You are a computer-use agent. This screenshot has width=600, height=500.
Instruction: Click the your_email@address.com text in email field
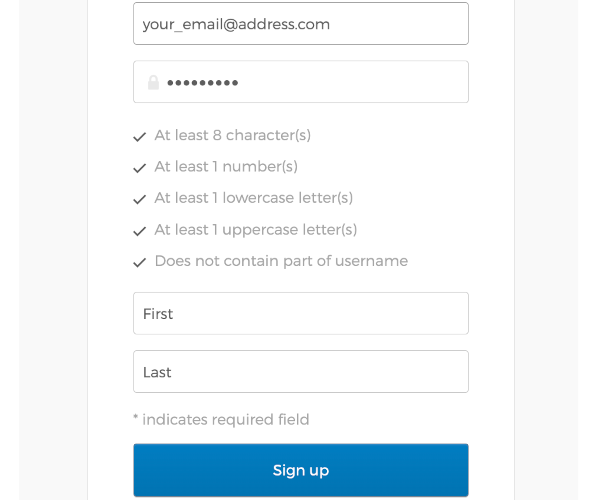coord(236,24)
